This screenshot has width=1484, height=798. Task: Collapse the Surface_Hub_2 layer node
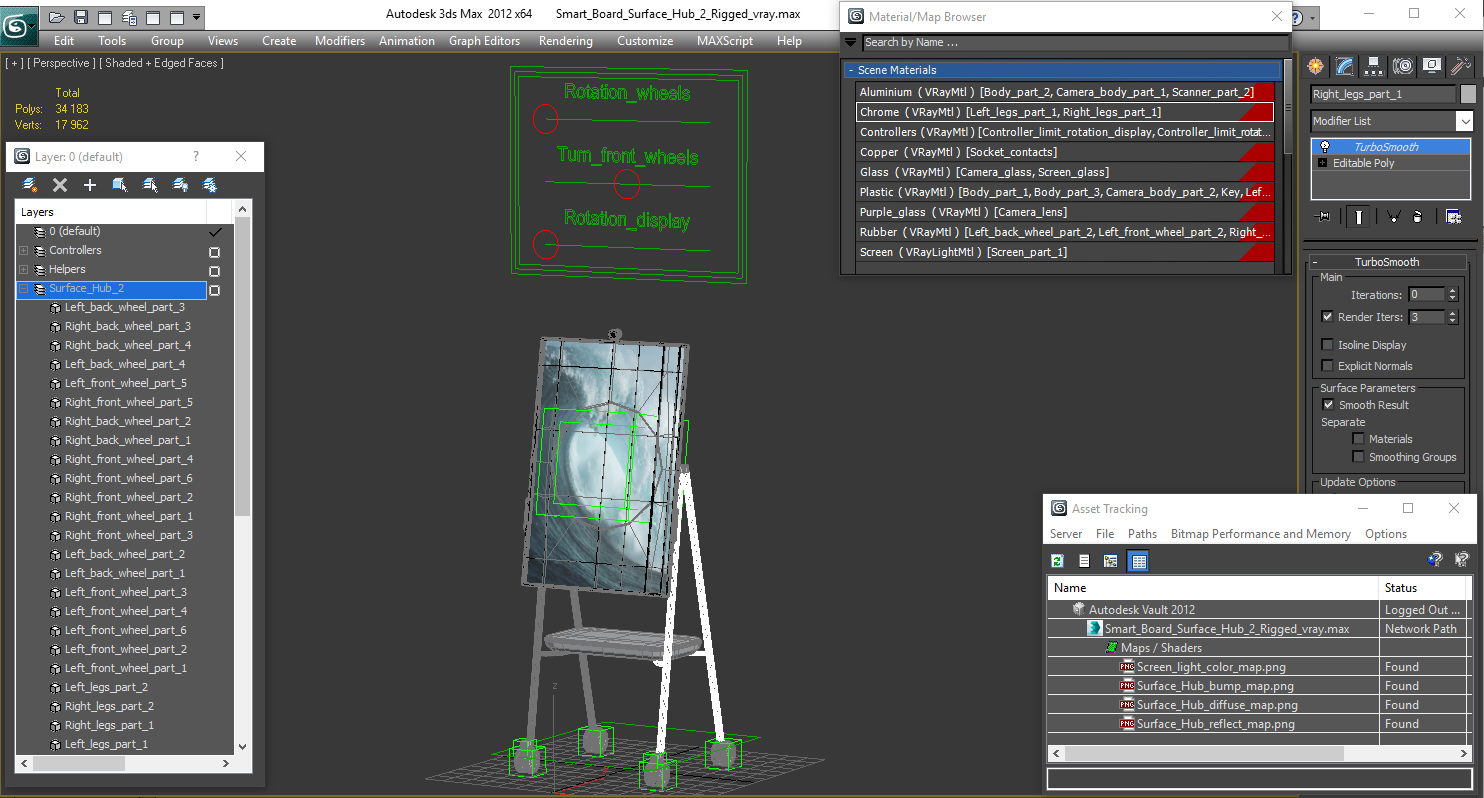pyautogui.click(x=24, y=289)
